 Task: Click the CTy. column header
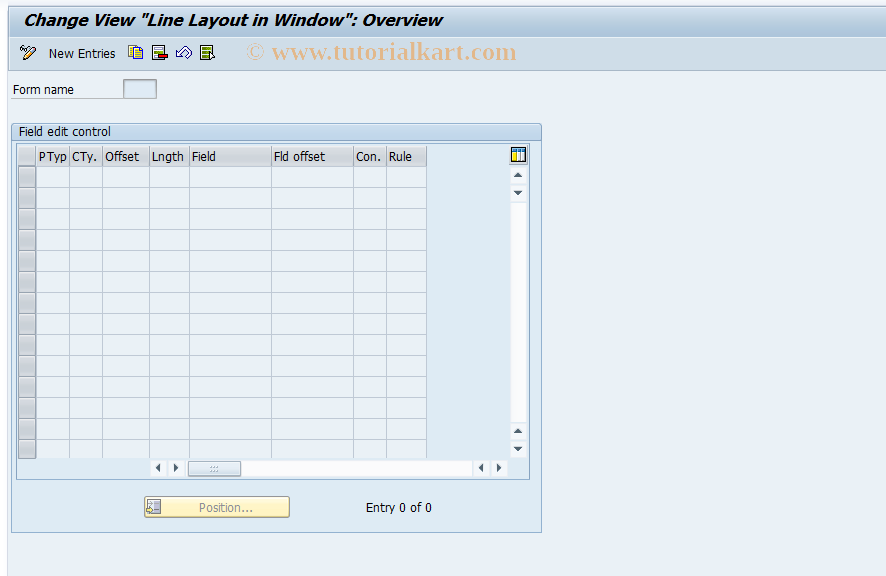[x=85, y=157]
